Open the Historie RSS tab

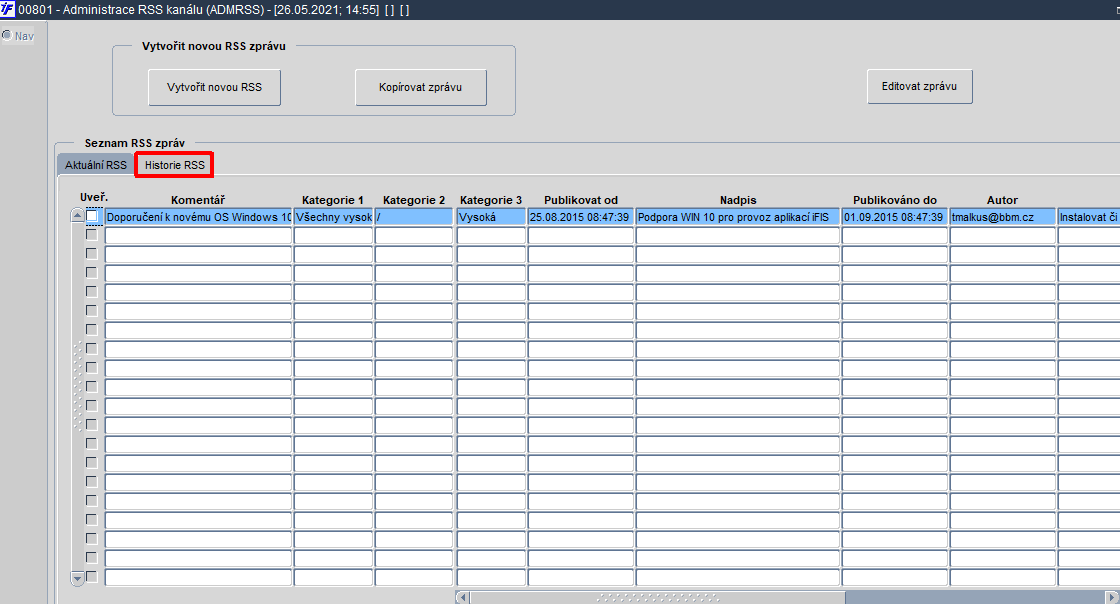click(x=175, y=165)
